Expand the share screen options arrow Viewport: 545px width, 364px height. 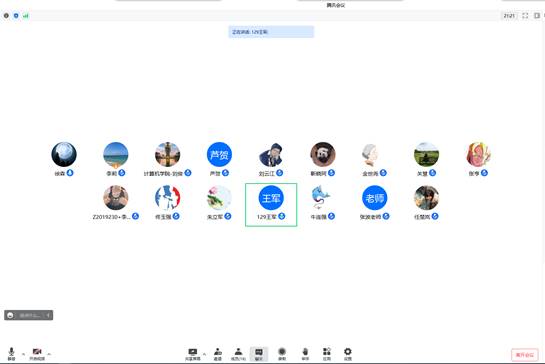point(204,354)
